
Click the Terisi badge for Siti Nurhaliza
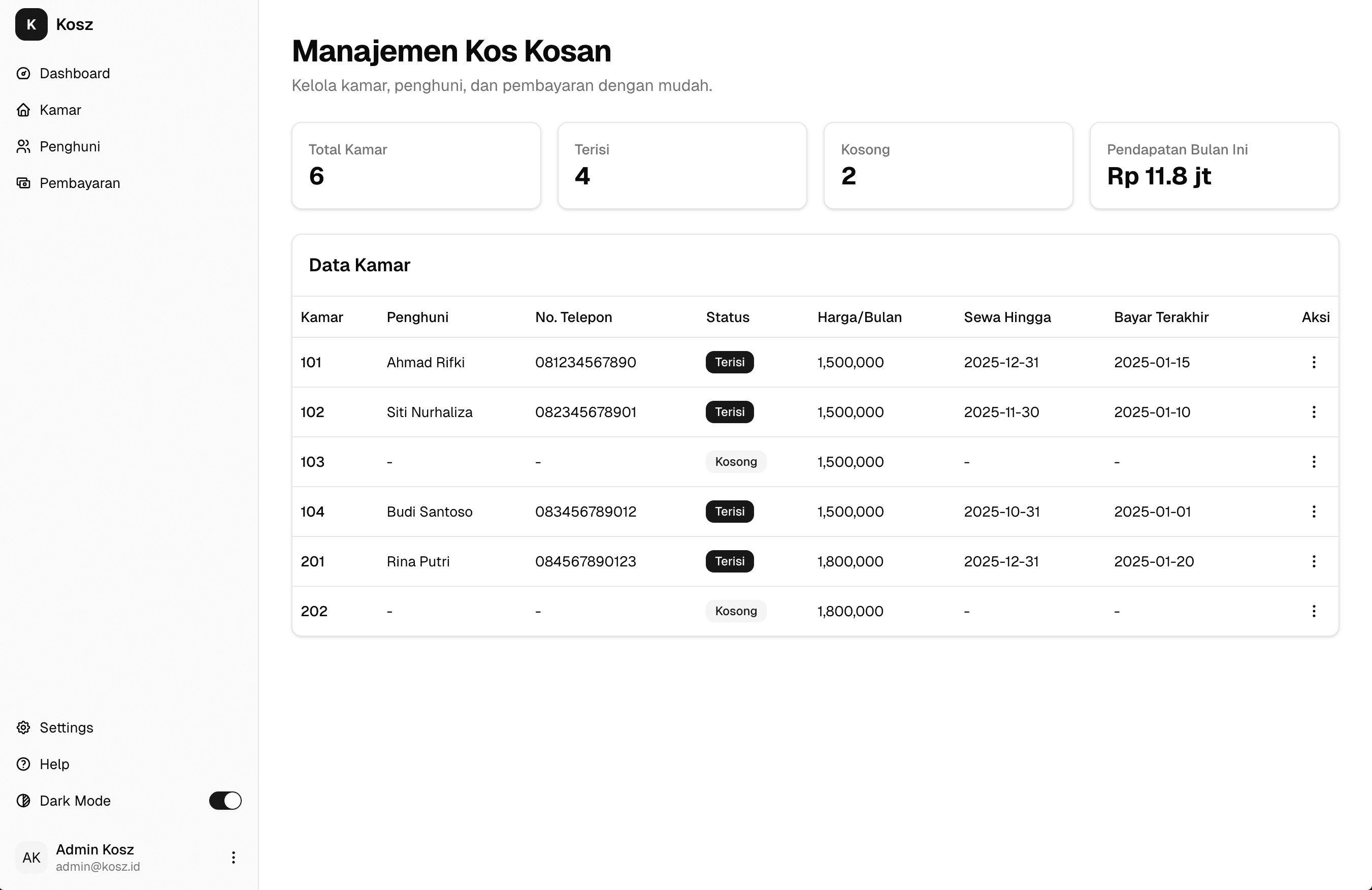[729, 412]
